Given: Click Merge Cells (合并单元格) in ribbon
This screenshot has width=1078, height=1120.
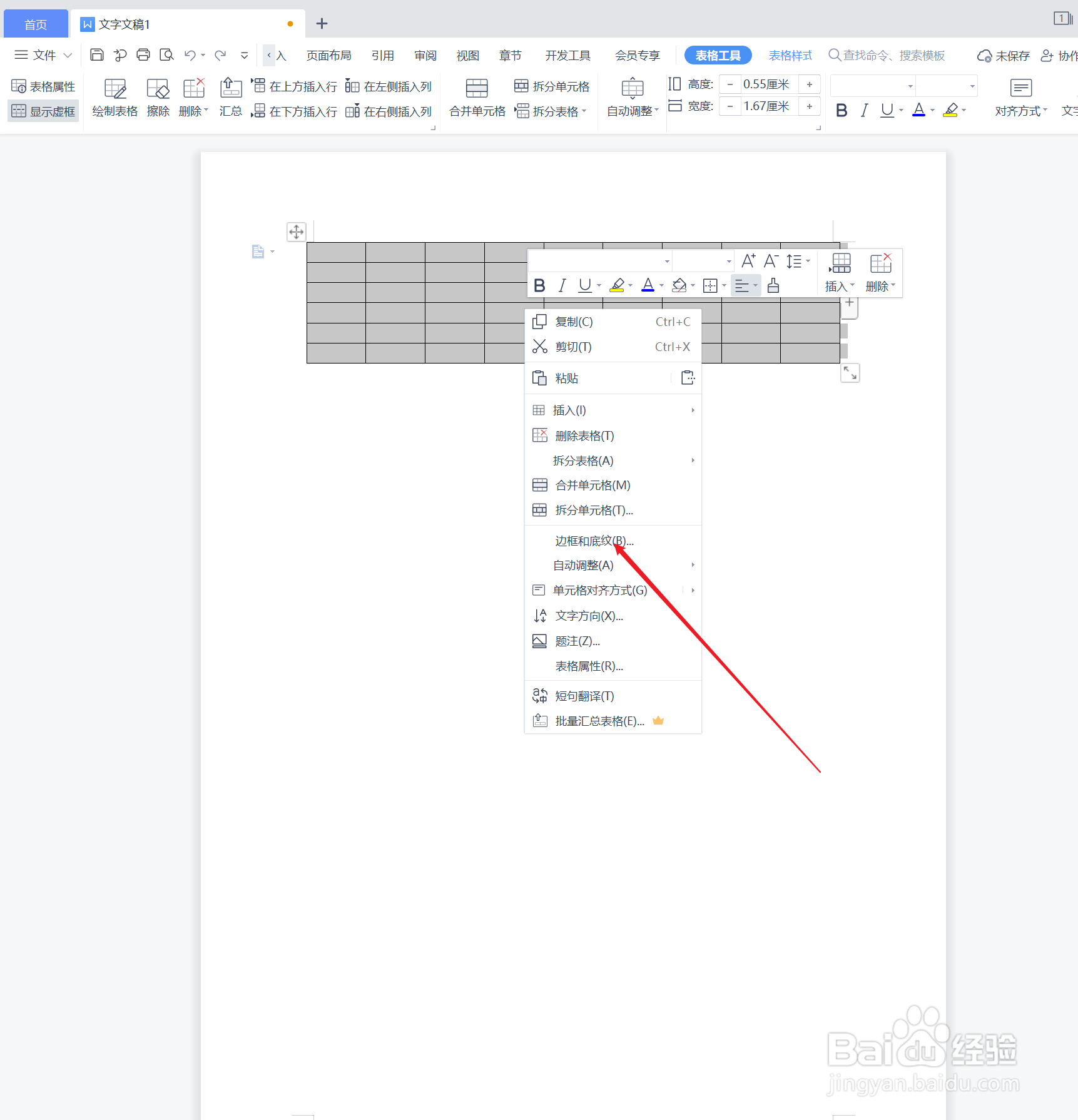Looking at the screenshot, I should pyautogui.click(x=477, y=98).
